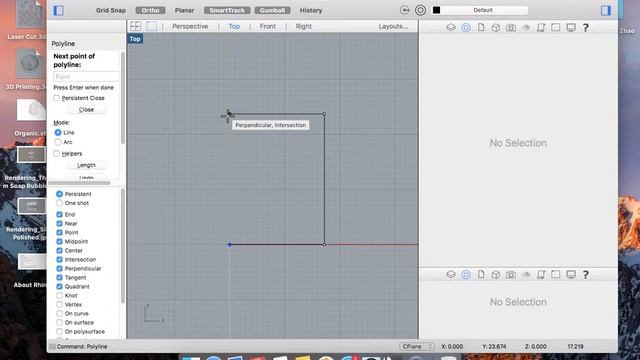Click the command options horizontal scrollbar
Image resolution: width=640 pixels, height=360 pixels.
point(80,183)
